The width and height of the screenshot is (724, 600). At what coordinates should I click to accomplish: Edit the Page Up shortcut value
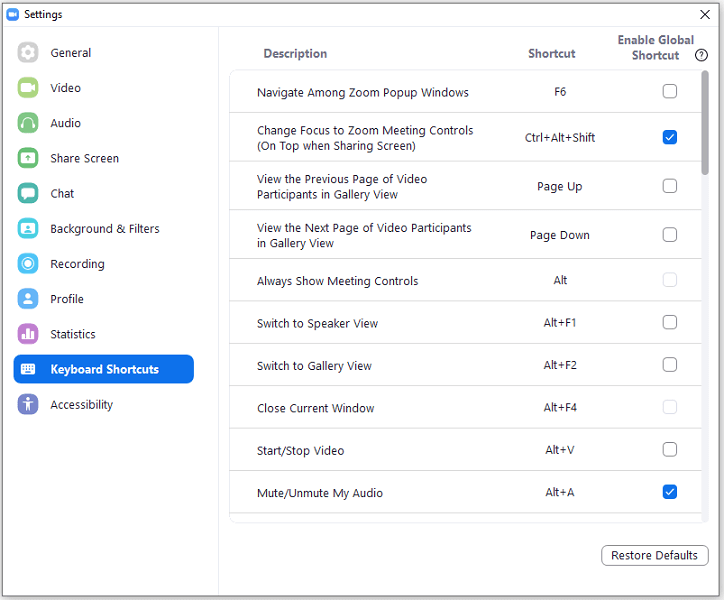[560, 187]
